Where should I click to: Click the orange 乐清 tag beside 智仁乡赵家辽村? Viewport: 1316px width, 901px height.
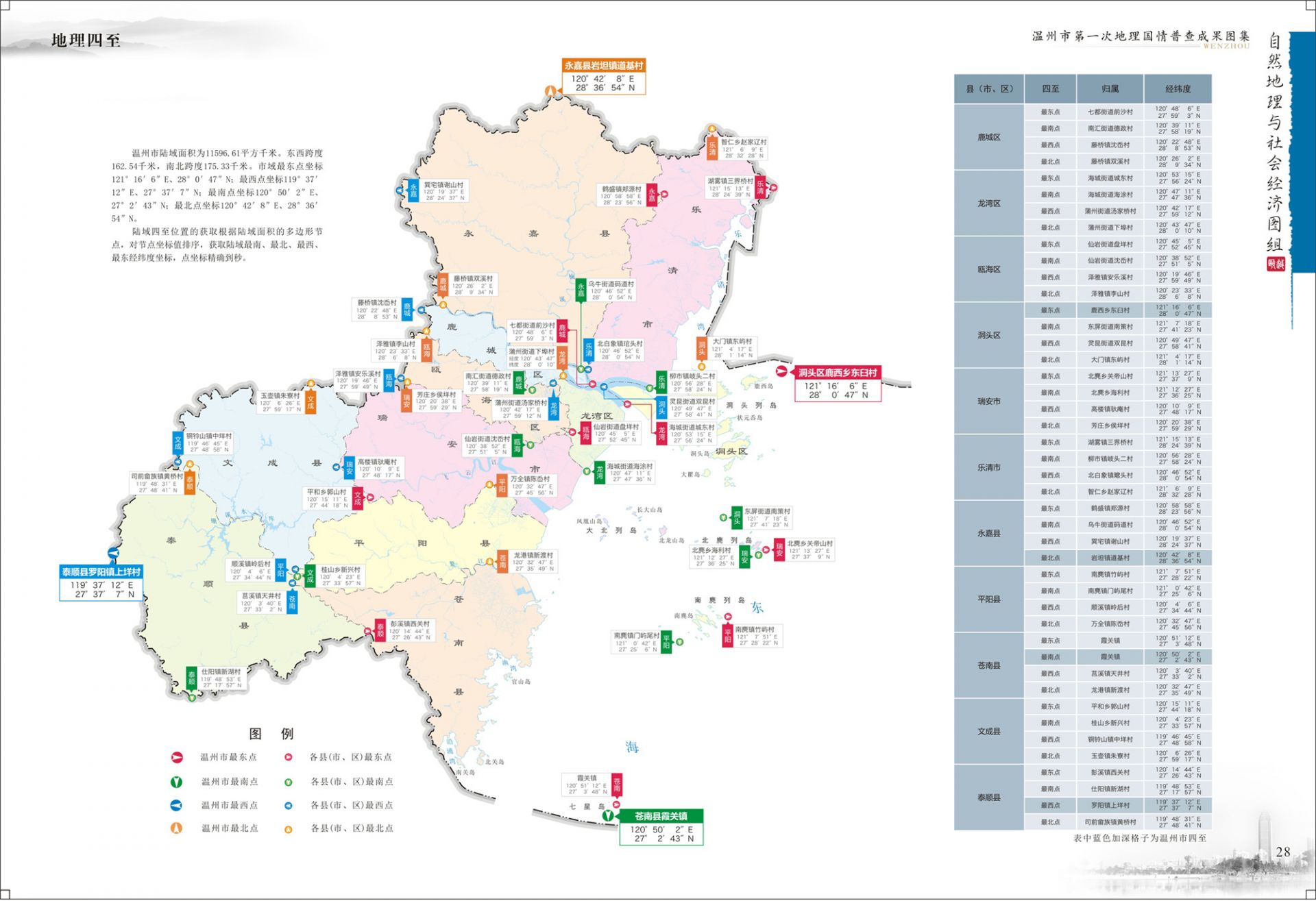(712, 148)
